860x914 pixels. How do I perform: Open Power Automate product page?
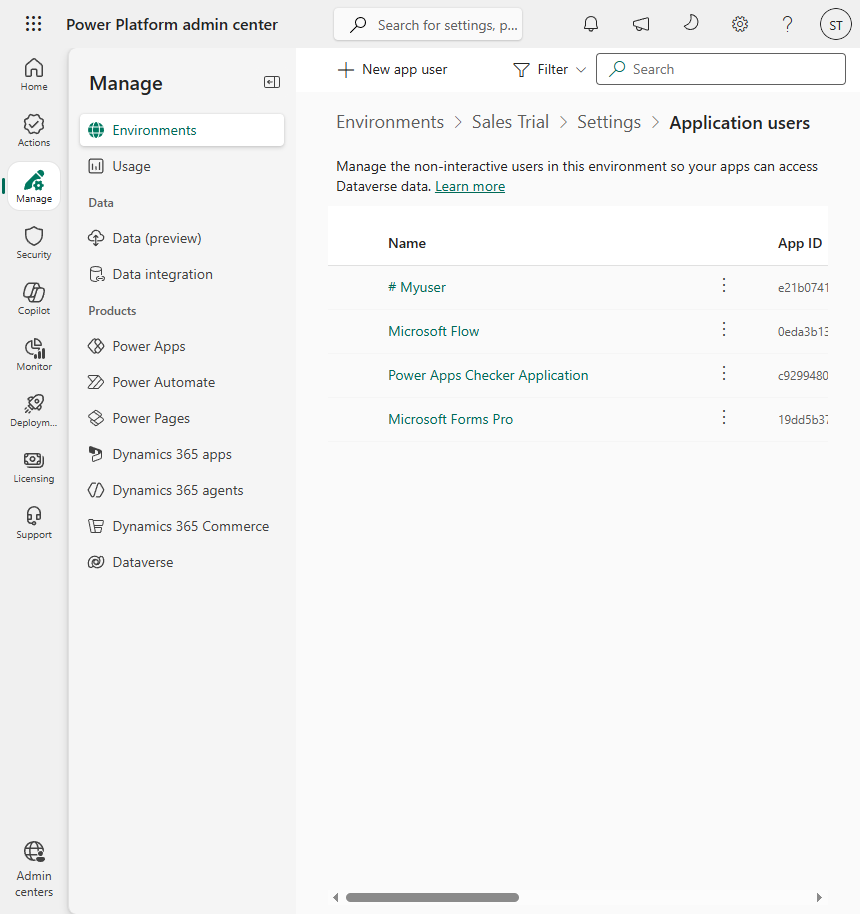coord(182,382)
